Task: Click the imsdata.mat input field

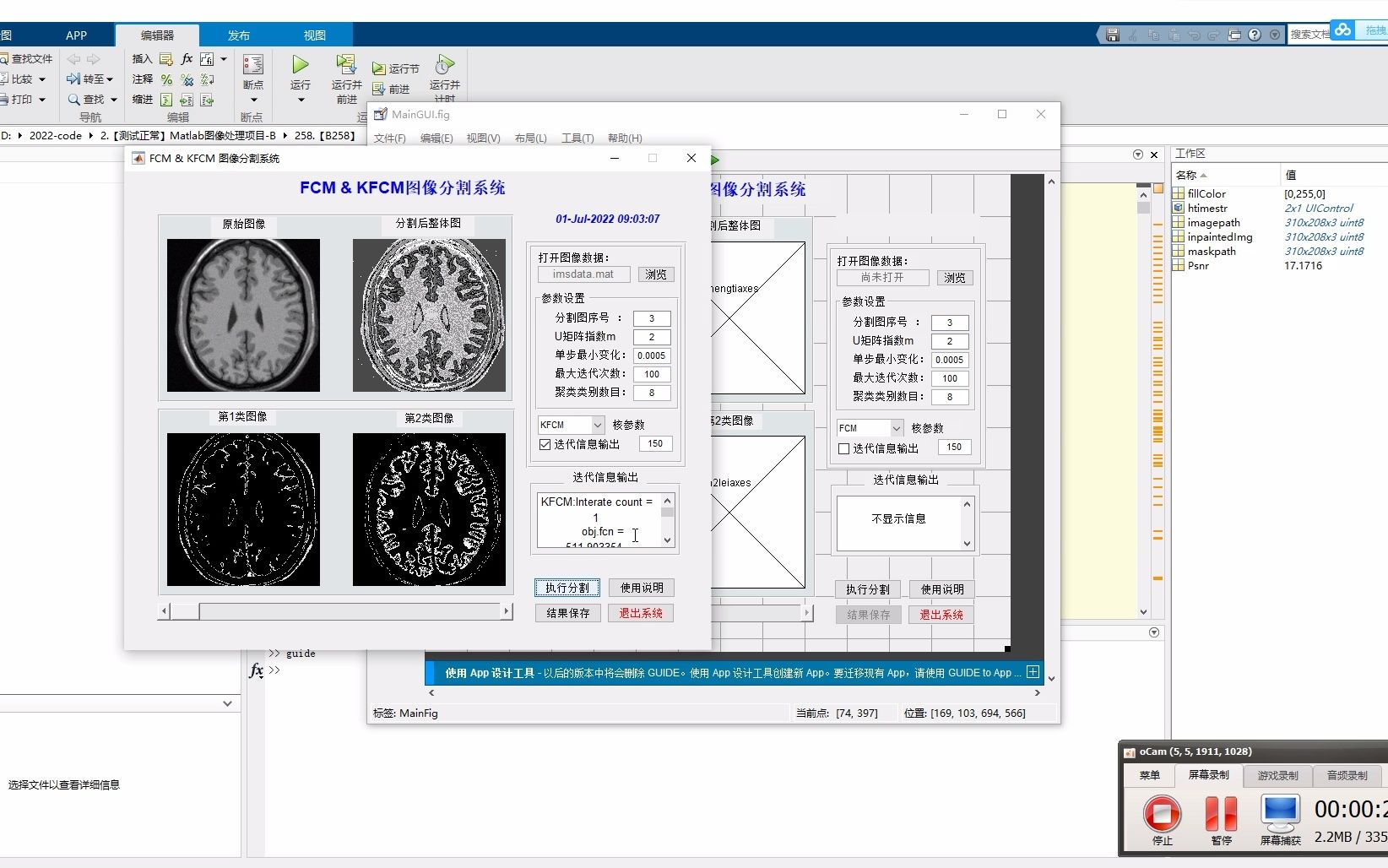Action: pos(583,274)
